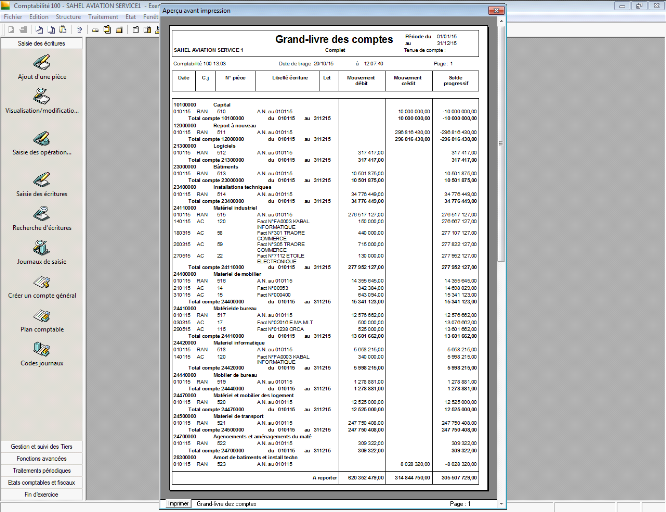Click the Mobilier de bureau account heading
The width and height of the screenshot is (666, 512).
tap(235, 375)
